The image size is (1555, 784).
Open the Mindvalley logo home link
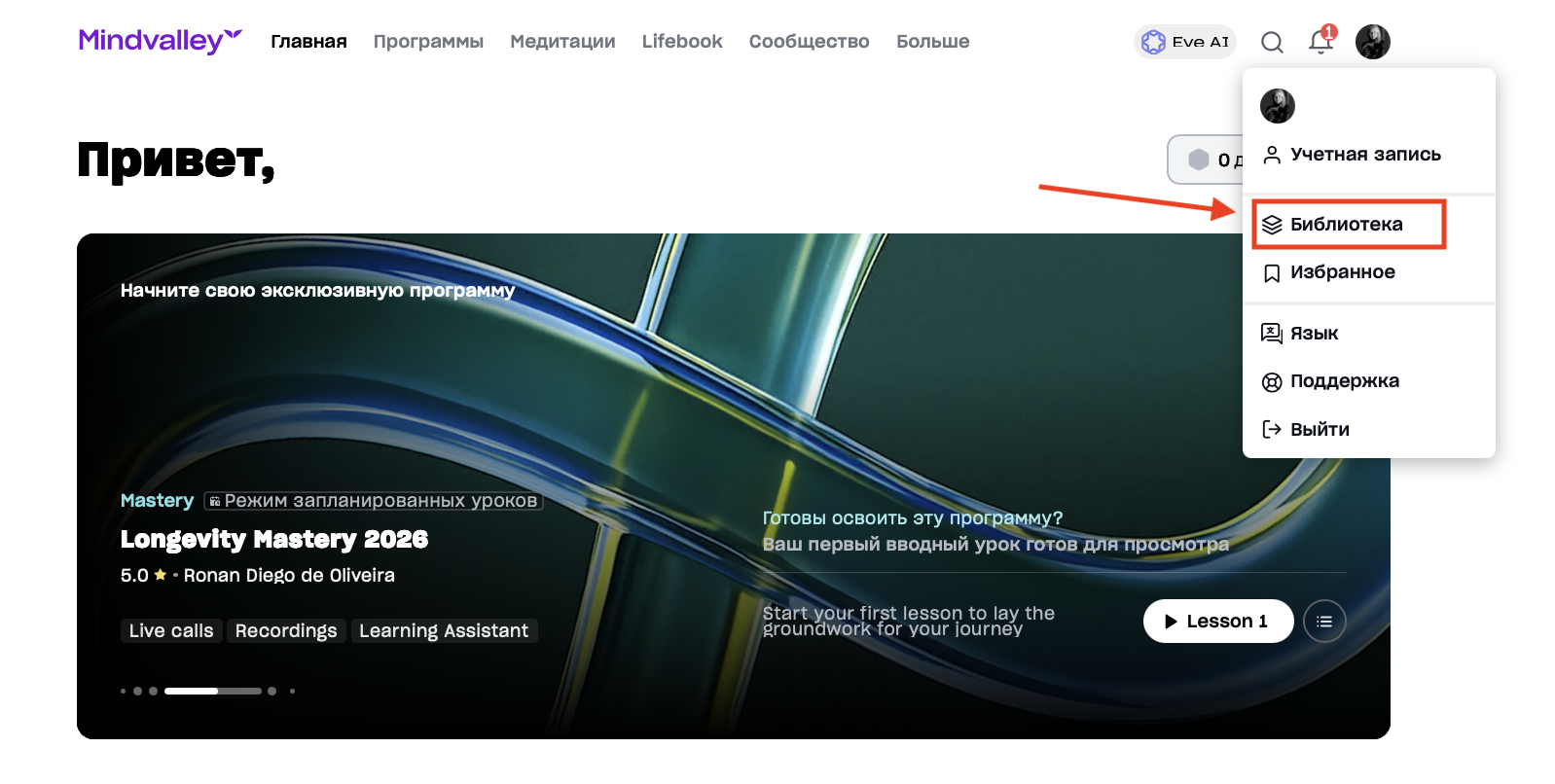tap(160, 41)
